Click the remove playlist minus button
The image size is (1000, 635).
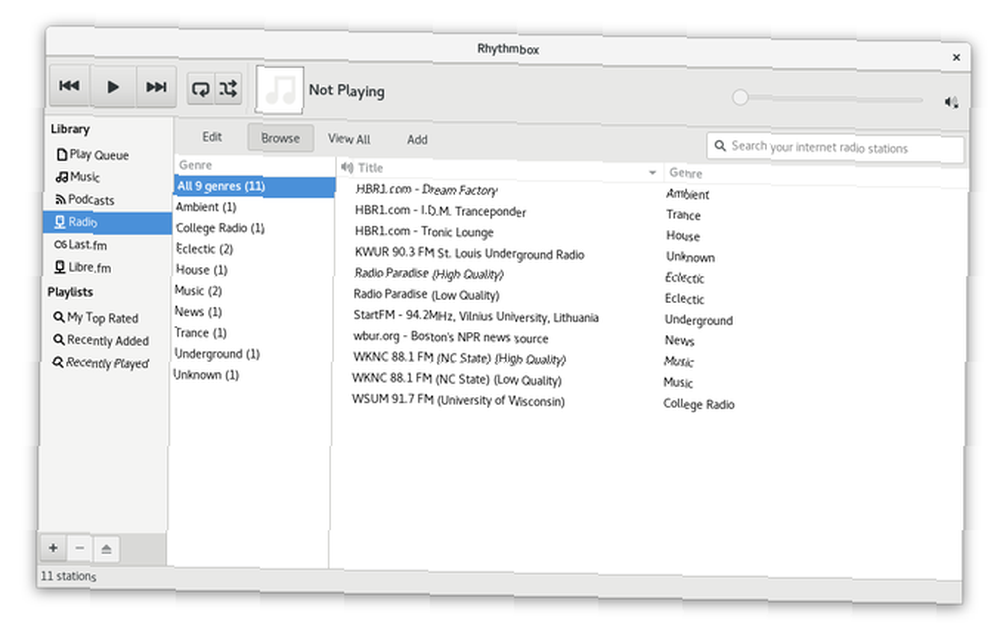(80, 548)
